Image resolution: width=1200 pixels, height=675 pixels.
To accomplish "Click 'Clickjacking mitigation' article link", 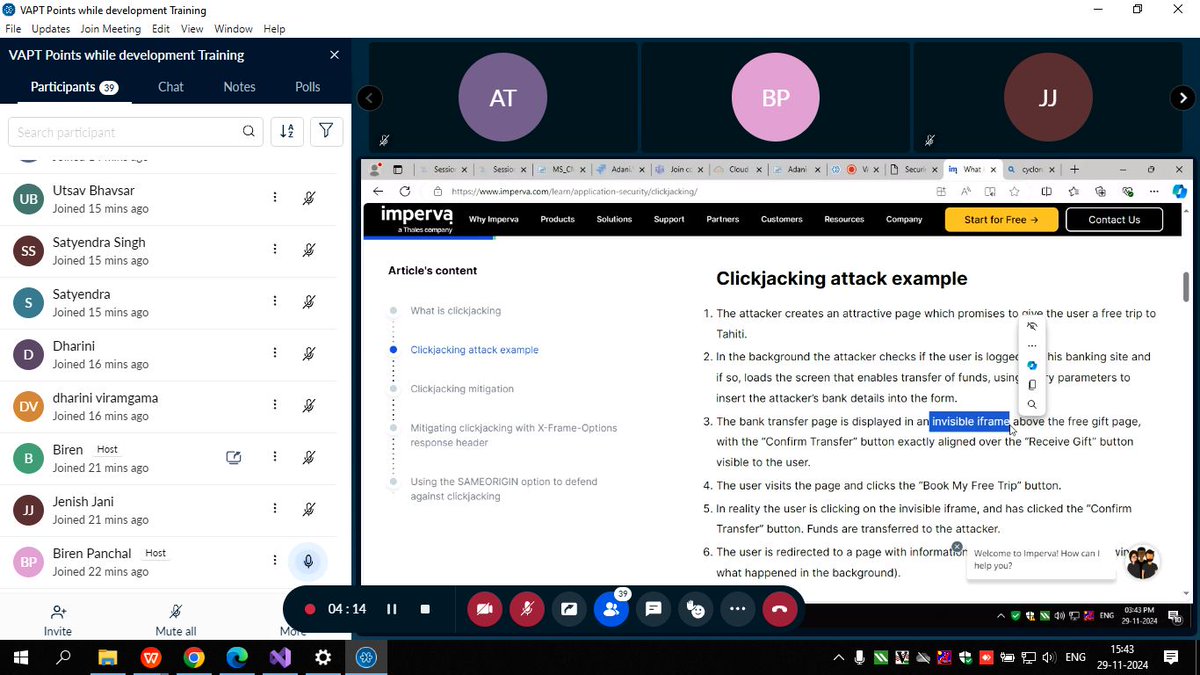I will [462, 389].
